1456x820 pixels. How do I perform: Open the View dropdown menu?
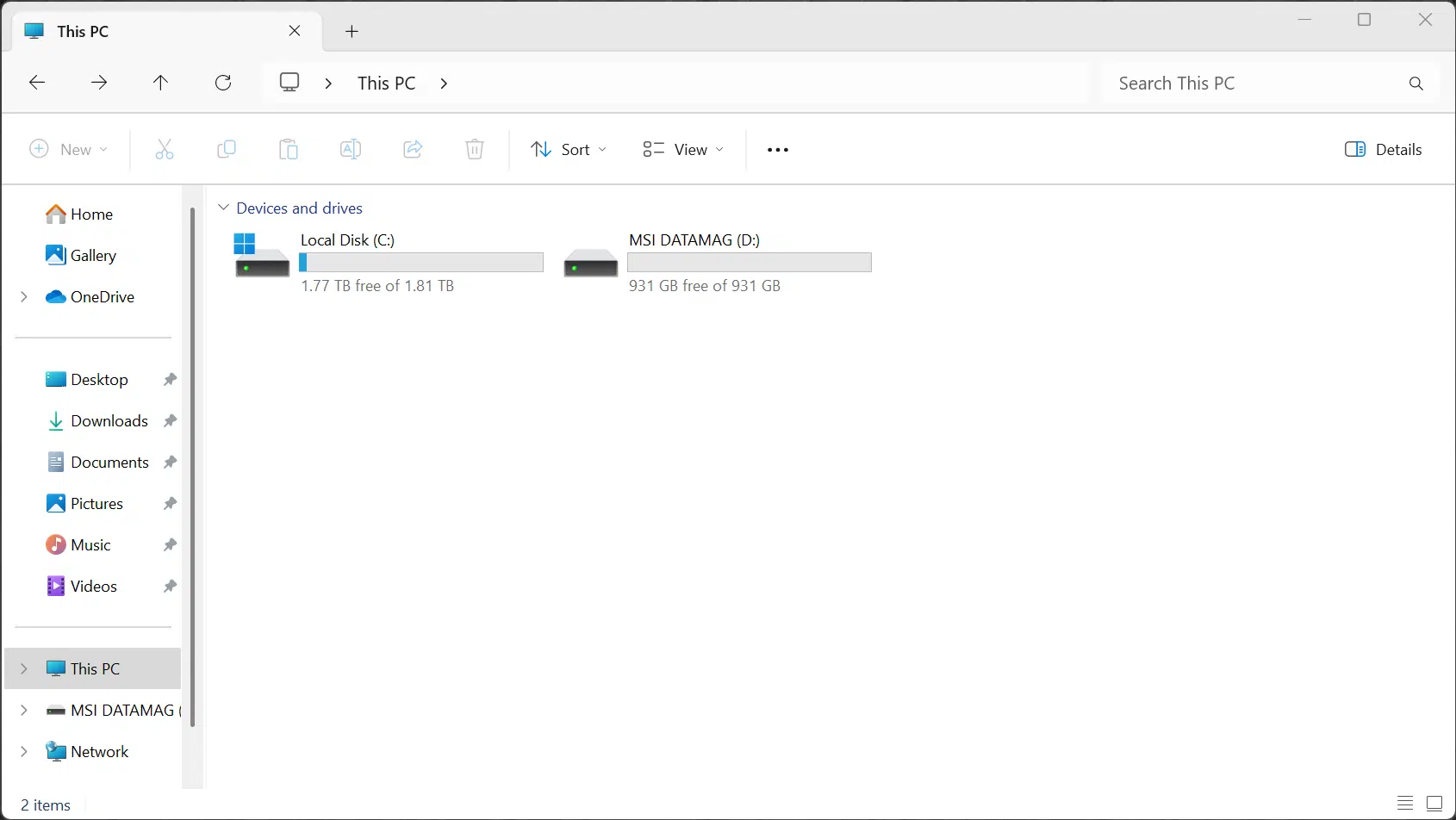[x=683, y=150]
